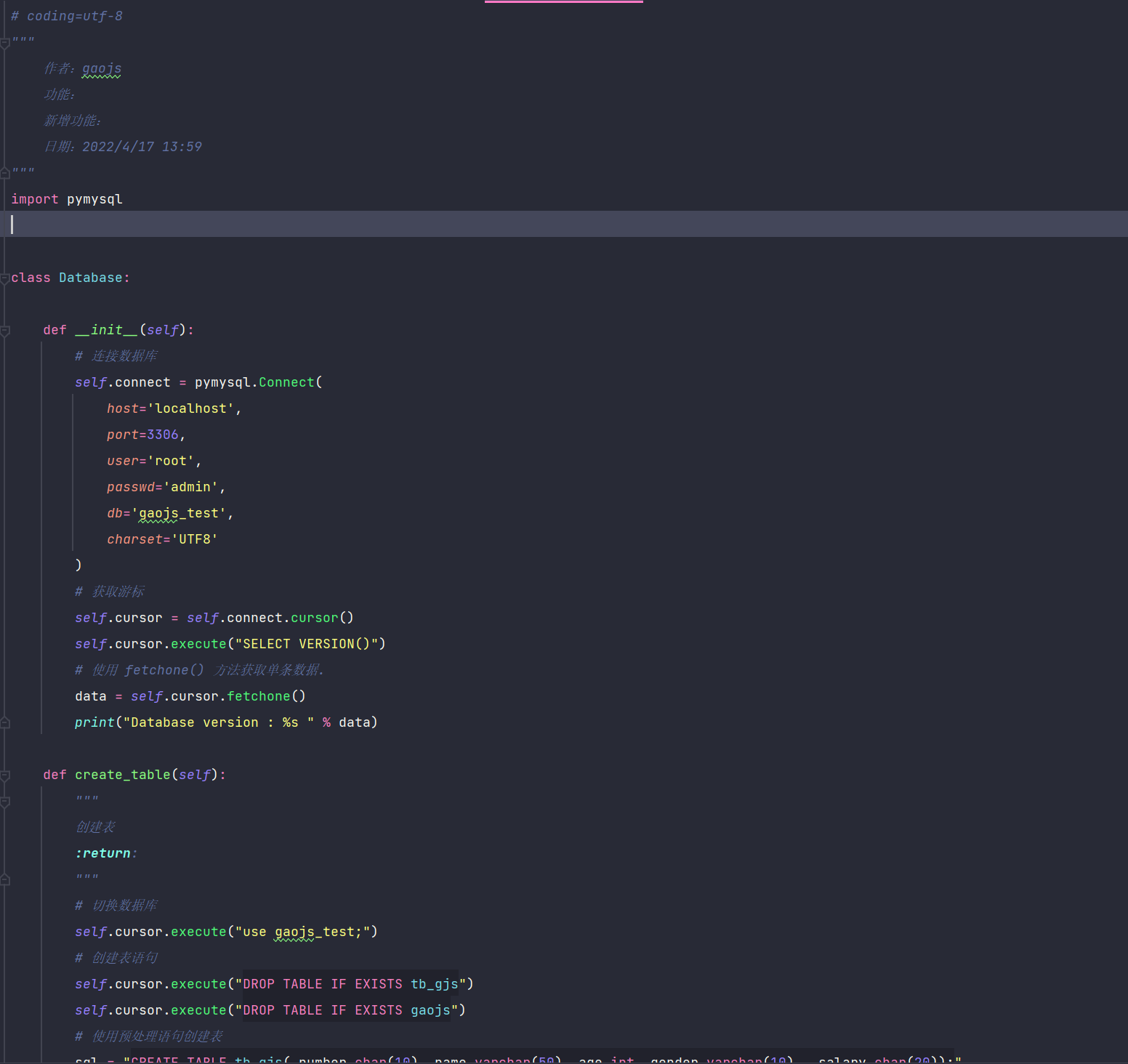
Task: Collapse the top module docstring fold marker
Action: 5,43
